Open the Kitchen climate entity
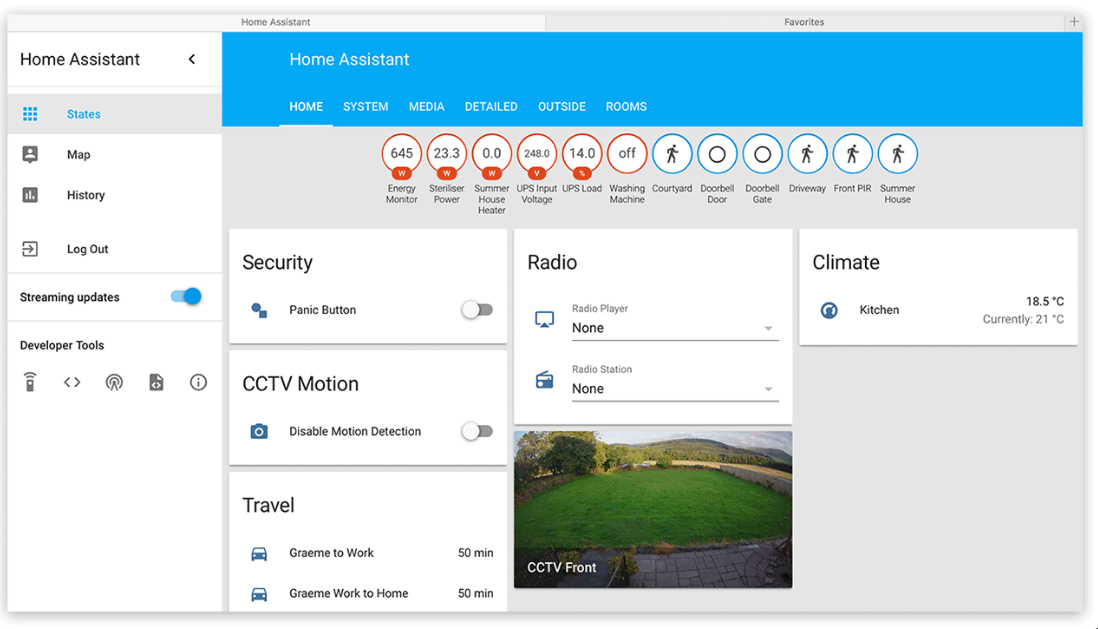Screen dimensions: 1098x629 938,310
